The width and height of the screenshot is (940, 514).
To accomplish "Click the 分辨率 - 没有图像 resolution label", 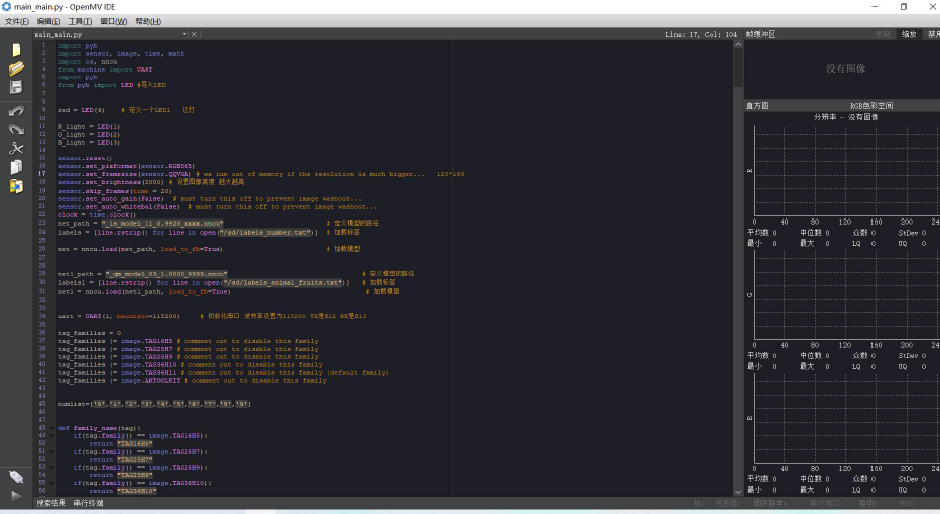I will (845, 117).
